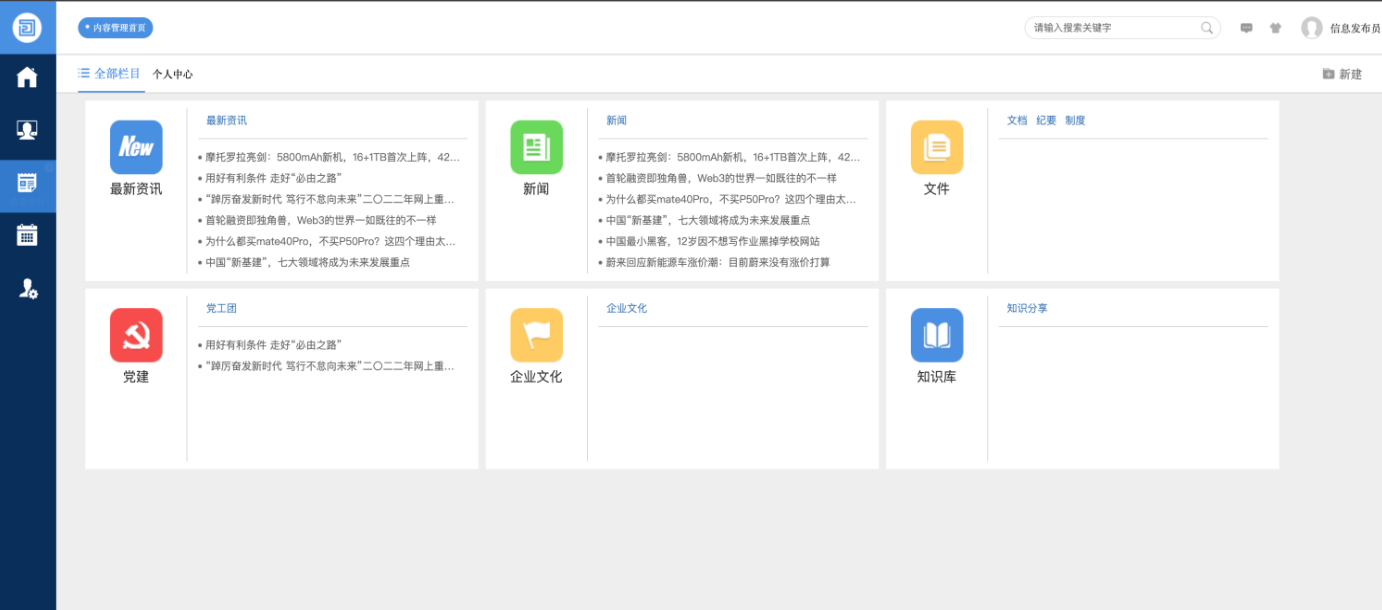Open the monitor user icon in sidebar
This screenshot has height=610, width=1382.
[x=27, y=130]
